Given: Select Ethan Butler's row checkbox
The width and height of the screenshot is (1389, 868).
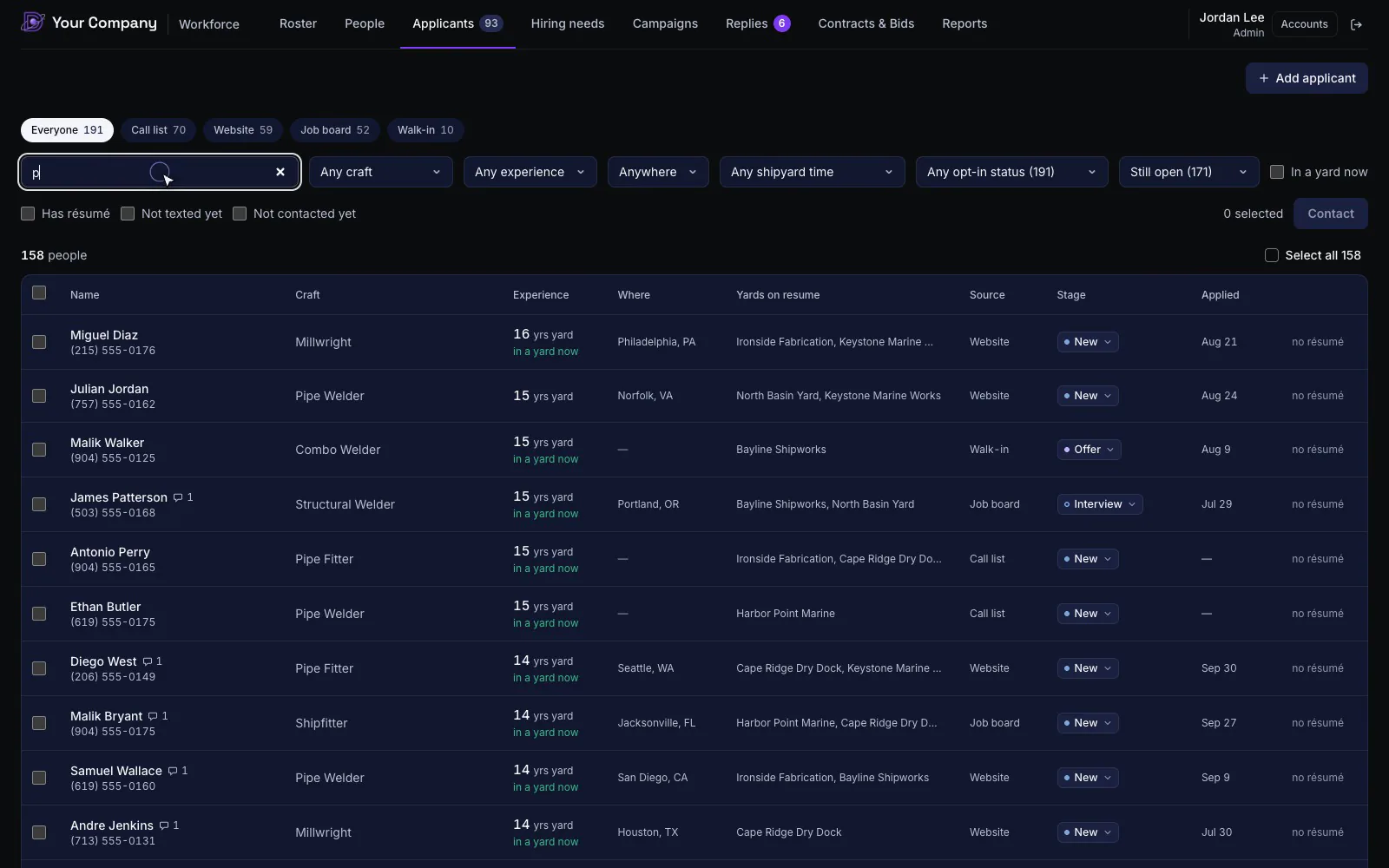Looking at the screenshot, I should click(39, 614).
